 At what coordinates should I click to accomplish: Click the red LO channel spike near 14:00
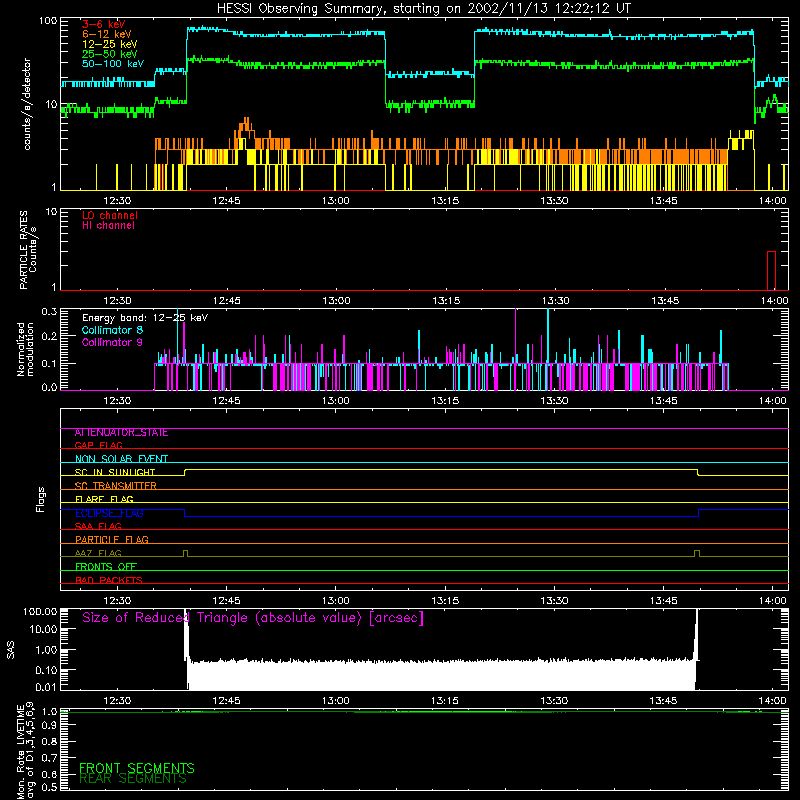pyautogui.click(x=771, y=270)
